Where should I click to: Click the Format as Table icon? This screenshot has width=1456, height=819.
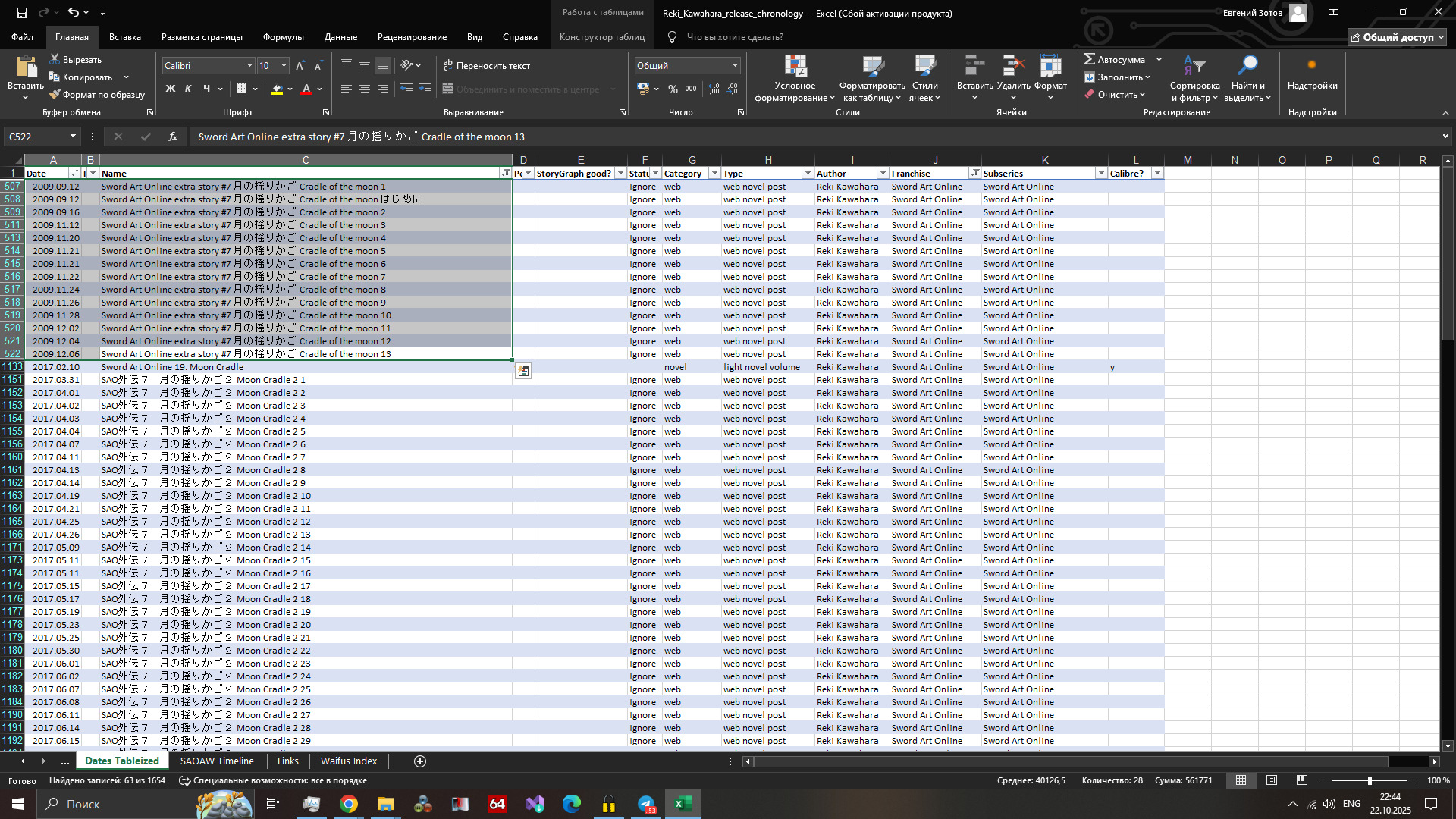872,67
